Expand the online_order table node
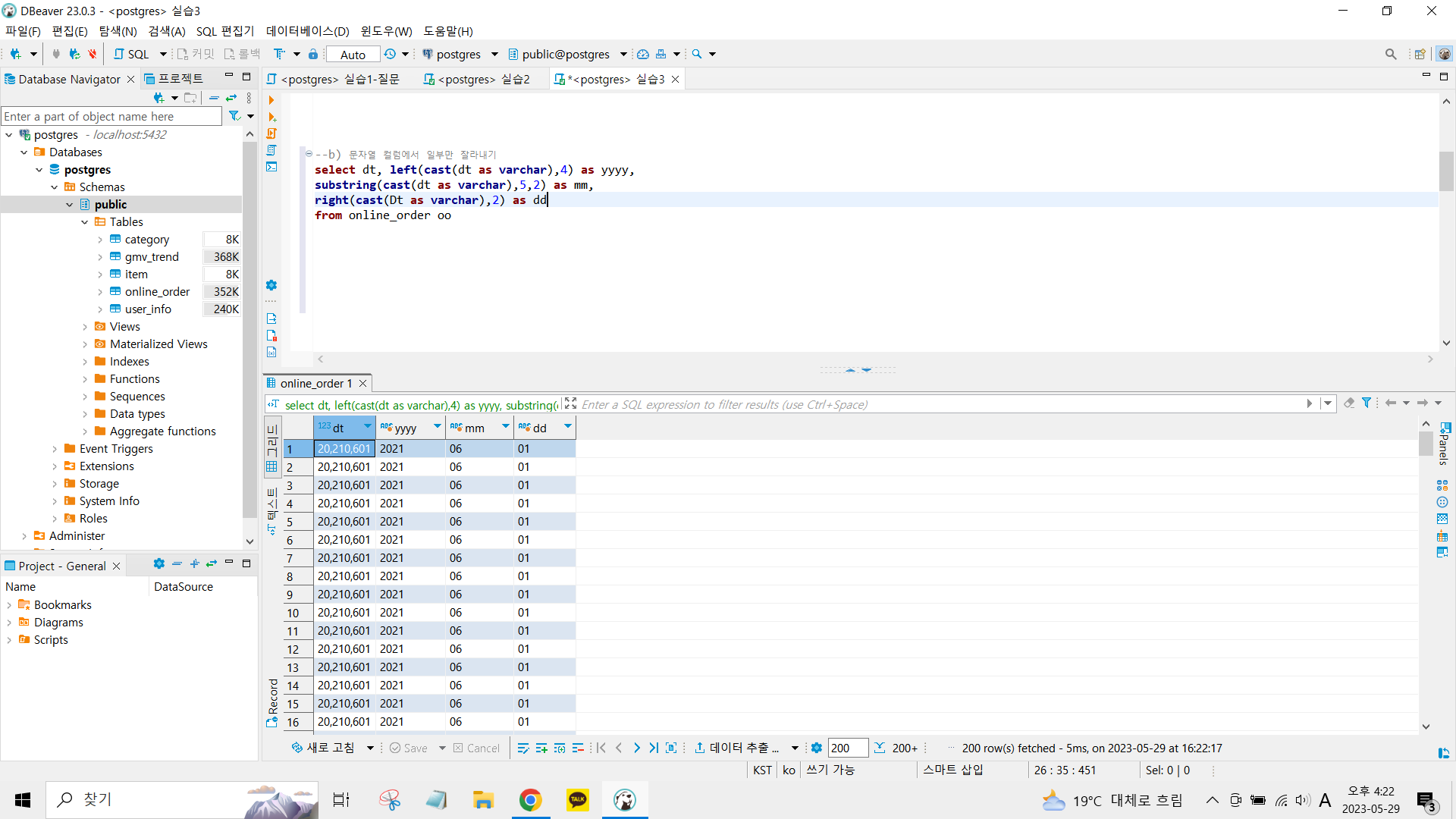1456x819 pixels. [x=100, y=292]
